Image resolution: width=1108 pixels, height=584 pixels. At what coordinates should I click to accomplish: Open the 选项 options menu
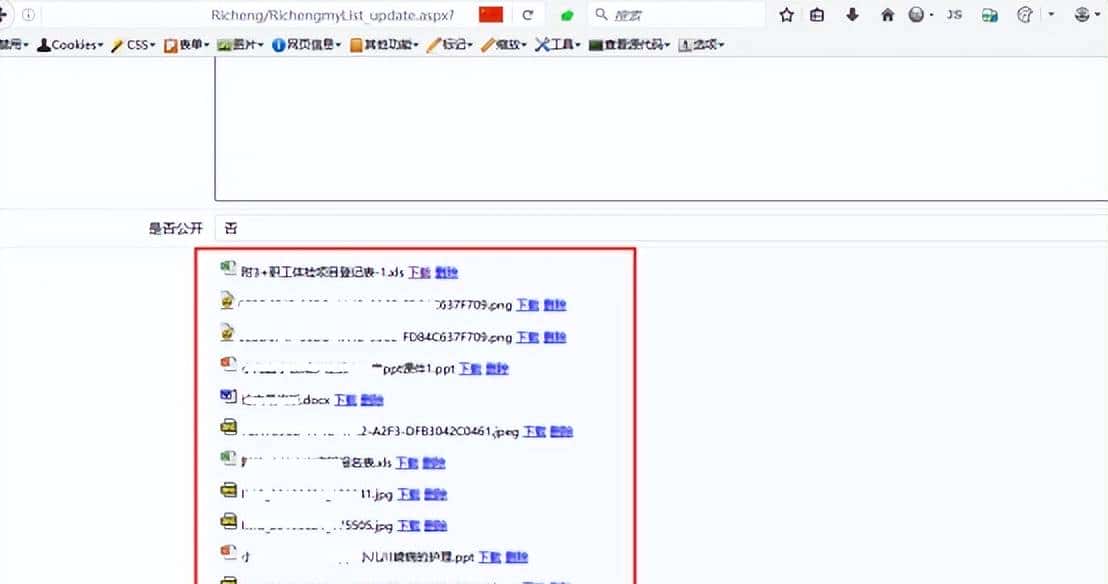(x=701, y=45)
